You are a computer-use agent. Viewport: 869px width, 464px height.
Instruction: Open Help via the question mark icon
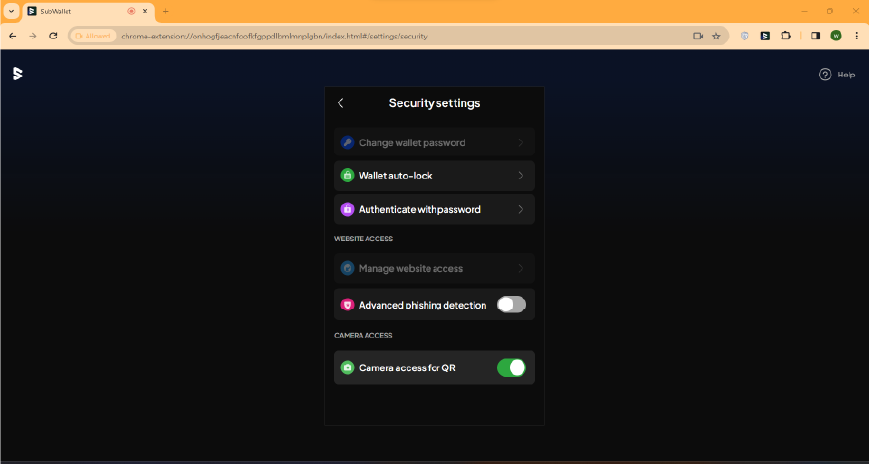pyautogui.click(x=825, y=74)
